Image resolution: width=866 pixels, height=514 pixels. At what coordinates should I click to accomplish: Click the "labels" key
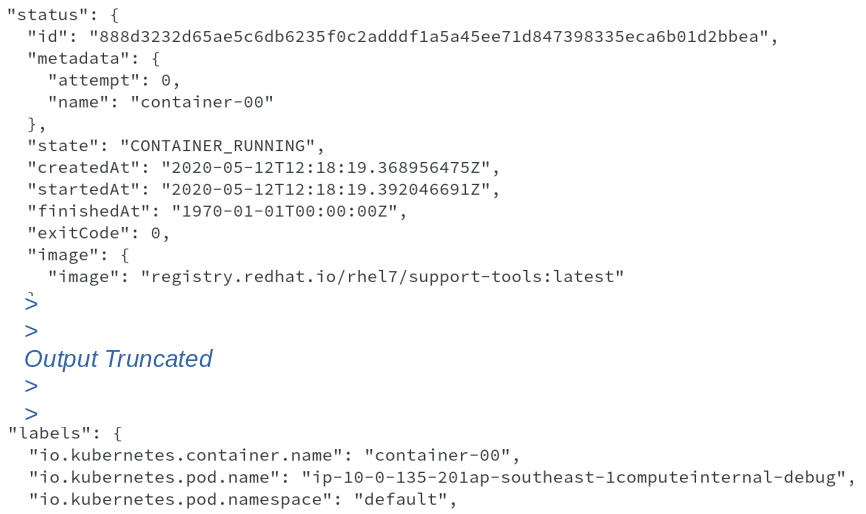[50, 434]
